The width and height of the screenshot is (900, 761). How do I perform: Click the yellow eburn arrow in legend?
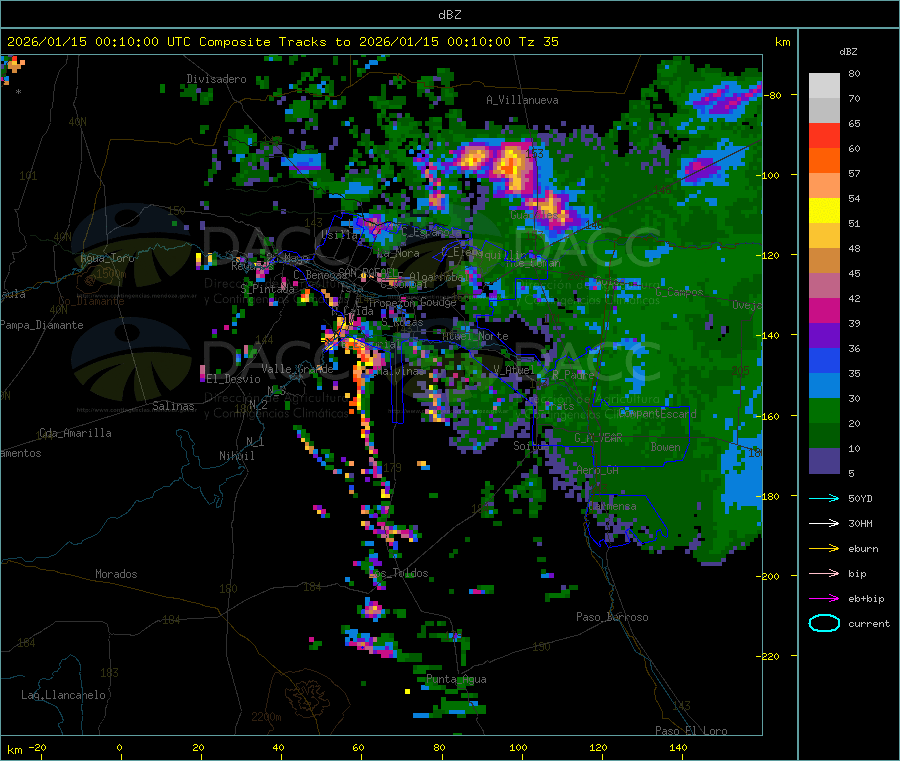(824, 549)
